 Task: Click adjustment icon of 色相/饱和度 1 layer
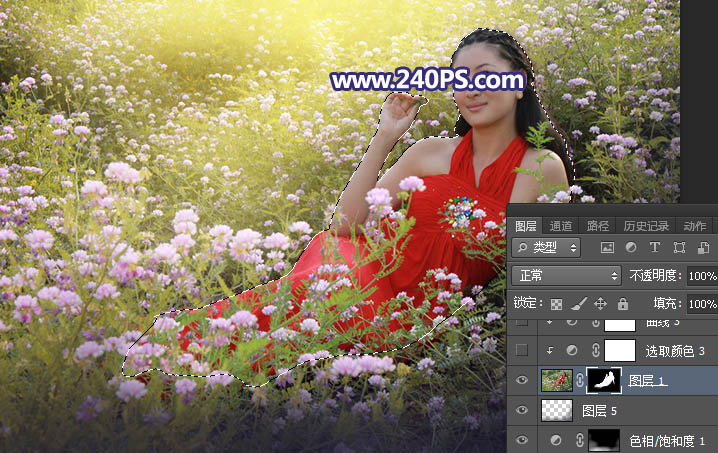point(556,440)
